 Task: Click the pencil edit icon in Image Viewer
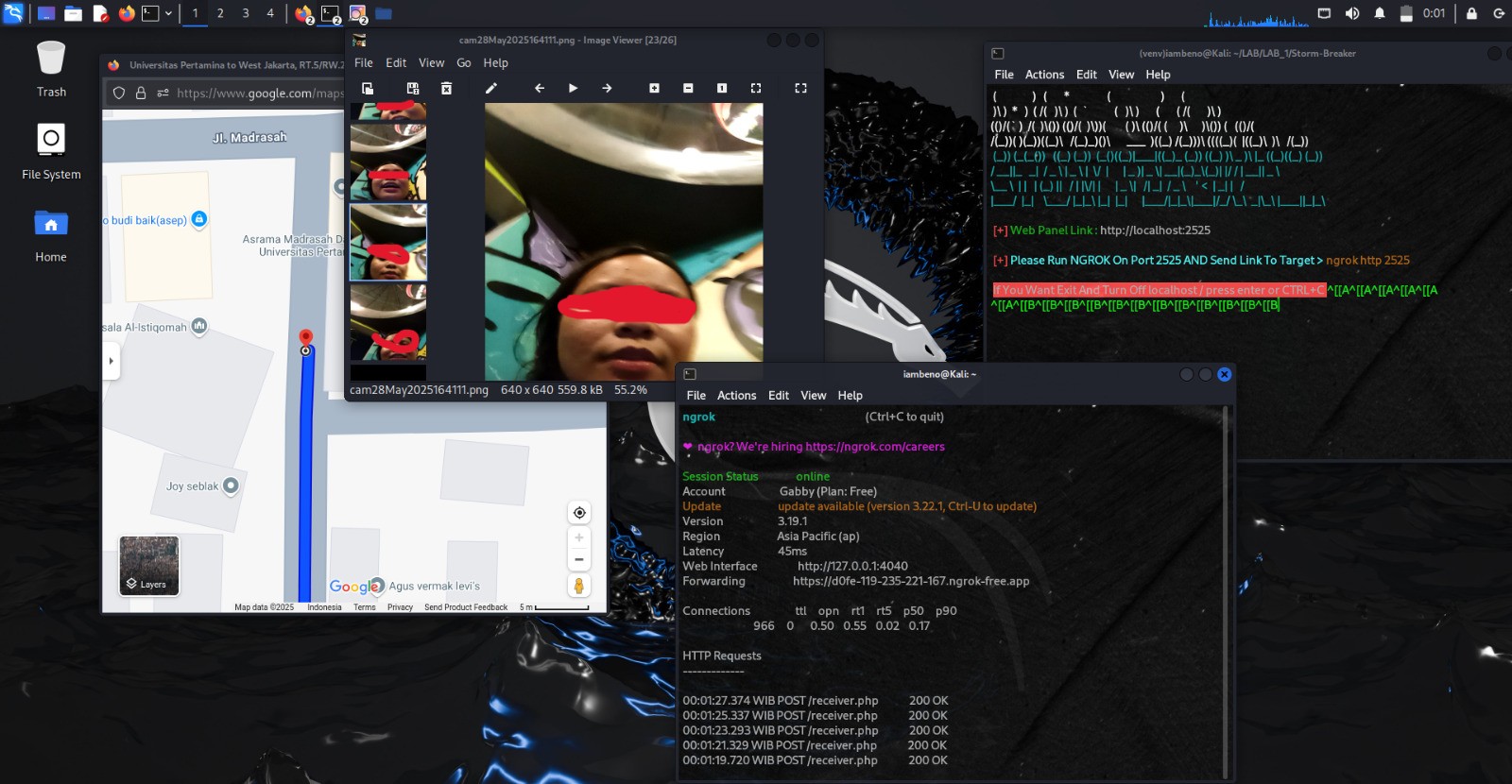(490, 88)
